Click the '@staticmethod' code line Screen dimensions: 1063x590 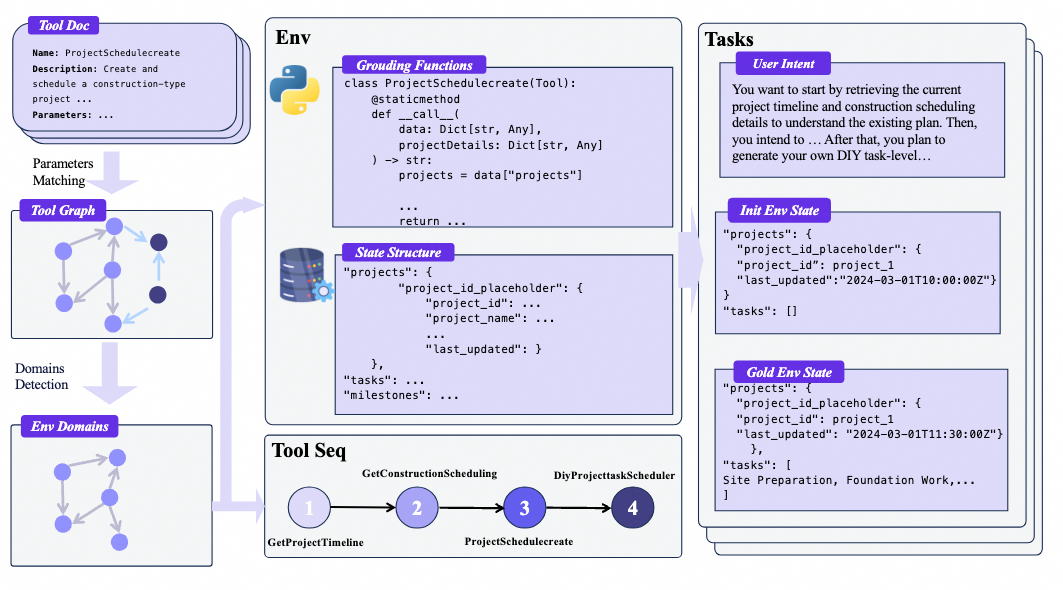[x=415, y=99]
